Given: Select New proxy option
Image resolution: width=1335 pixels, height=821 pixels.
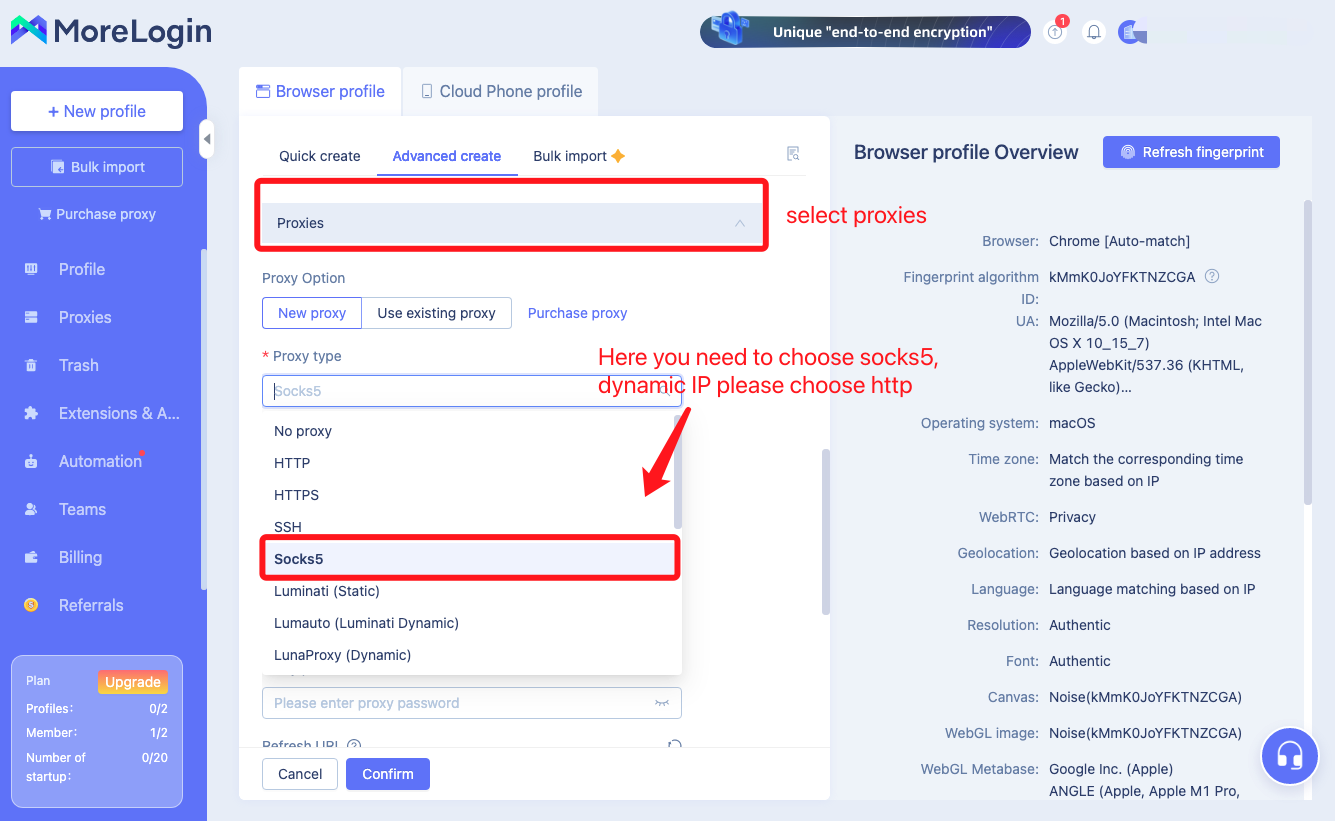Looking at the screenshot, I should point(312,313).
